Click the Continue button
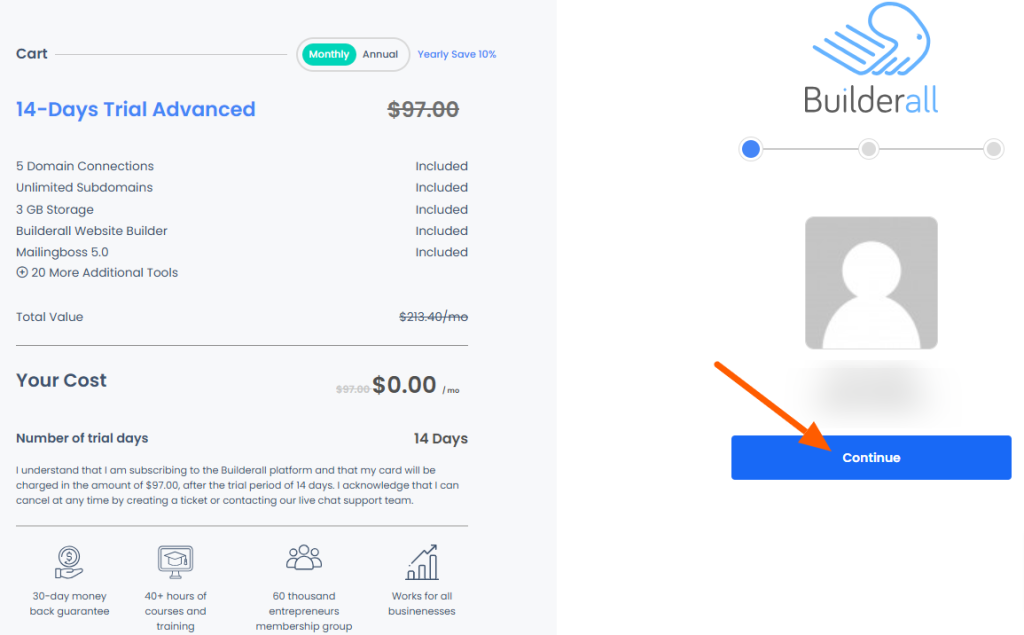This screenshot has width=1024, height=635. [871, 457]
